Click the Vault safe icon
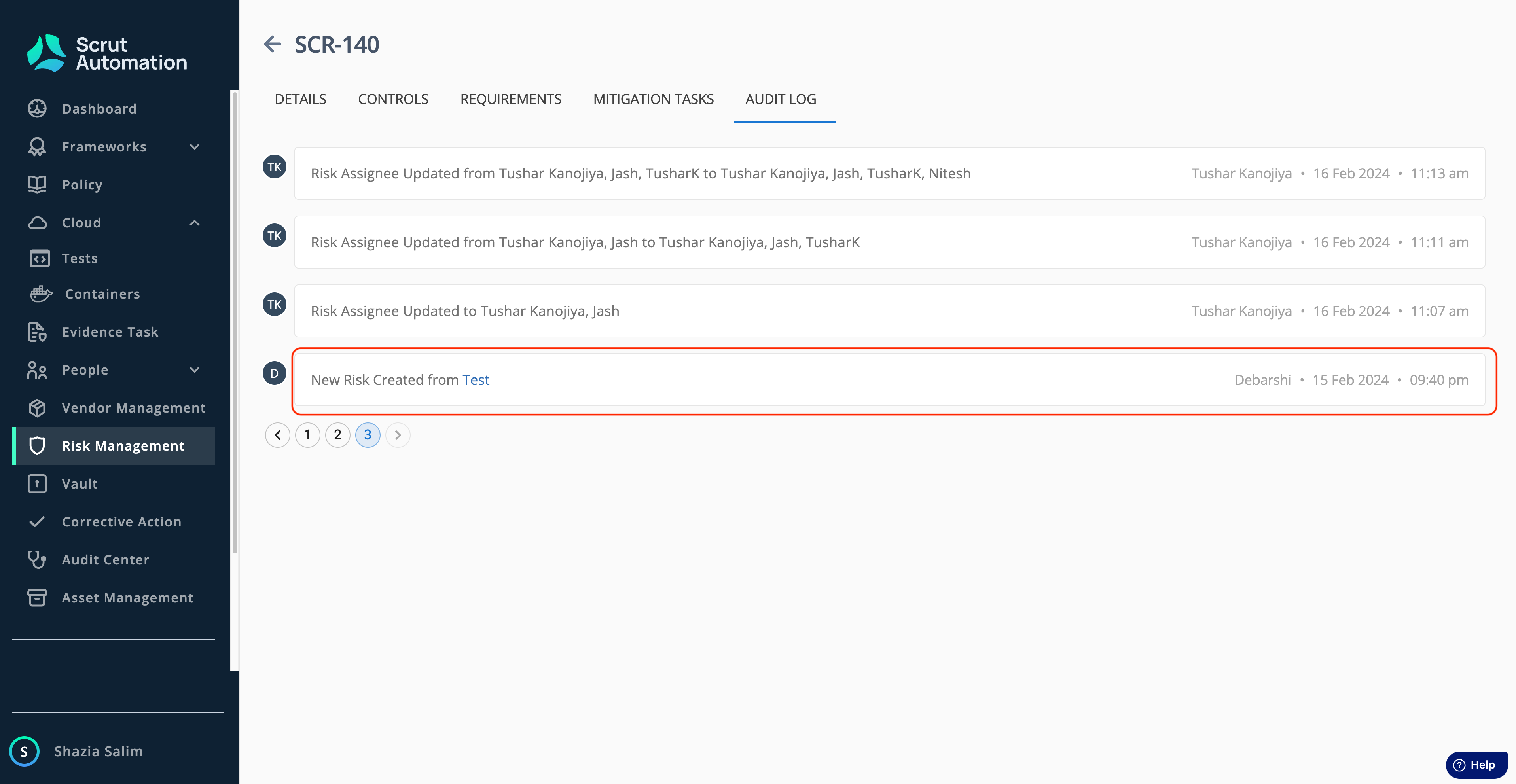1516x784 pixels. tap(37, 484)
